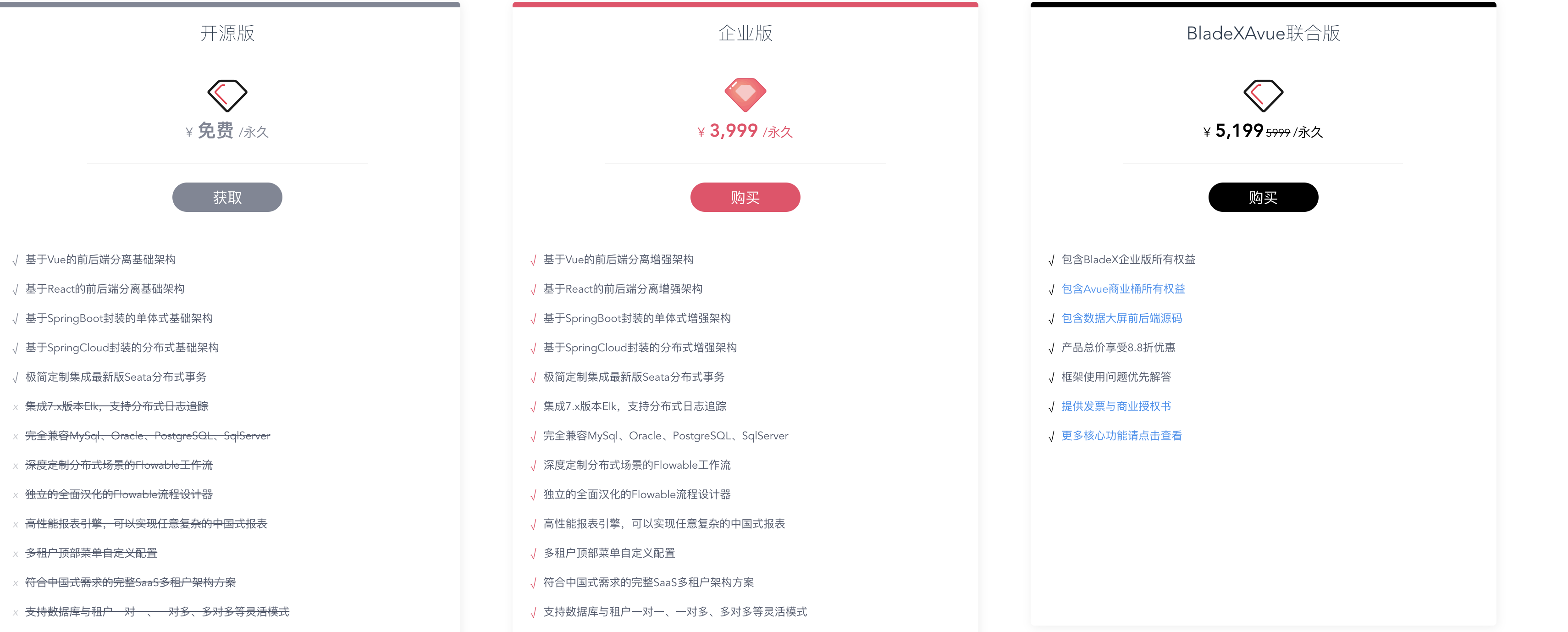Image resolution: width=1568 pixels, height=632 pixels.
Task: Click 支持数据库与租户一对一 feature in 企业版
Action: (675, 611)
